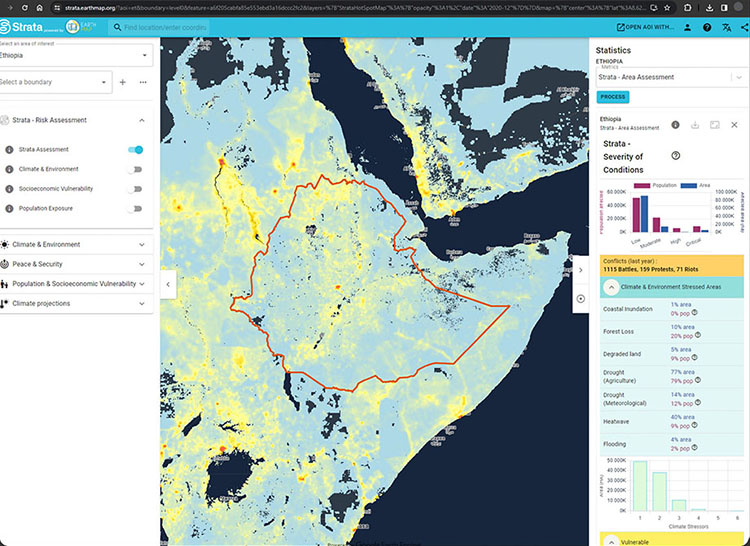The height and width of the screenshot is (546, 750).
Task: Click 77% area value for Drought Agriculture
Action: pos(683,372)
